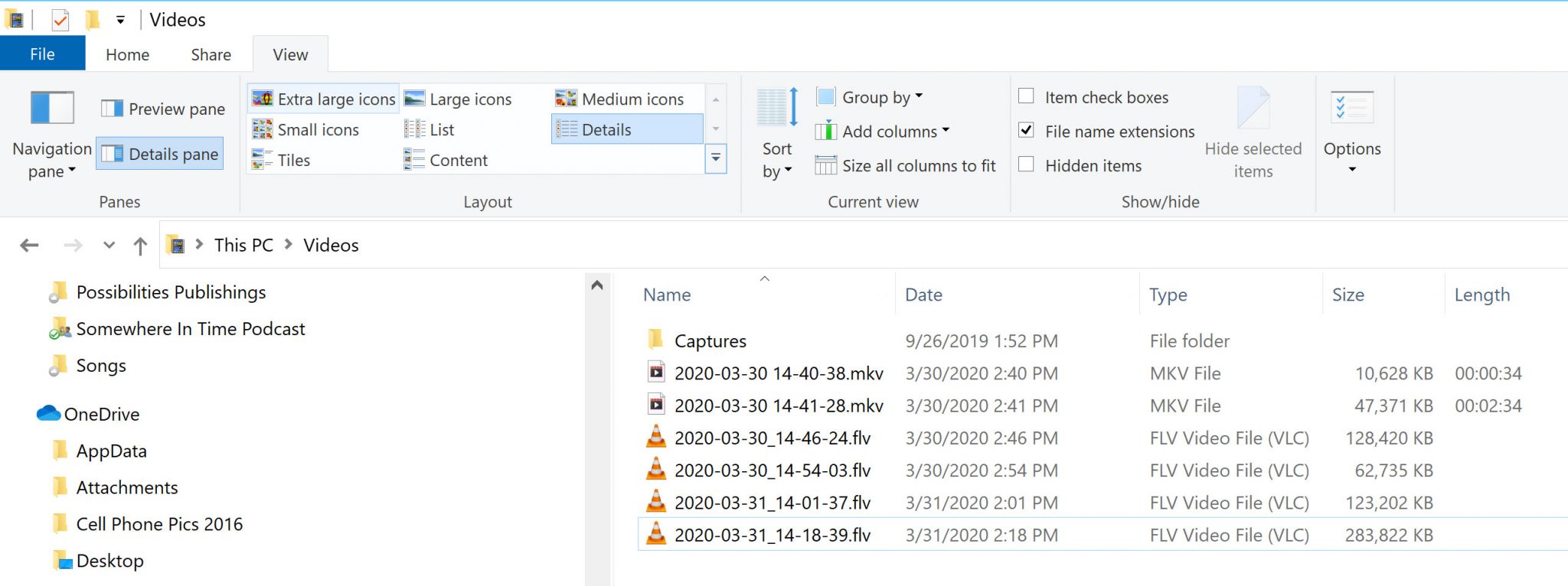
Task: Click the back navigation arrow
Action: tap(29, 246)
